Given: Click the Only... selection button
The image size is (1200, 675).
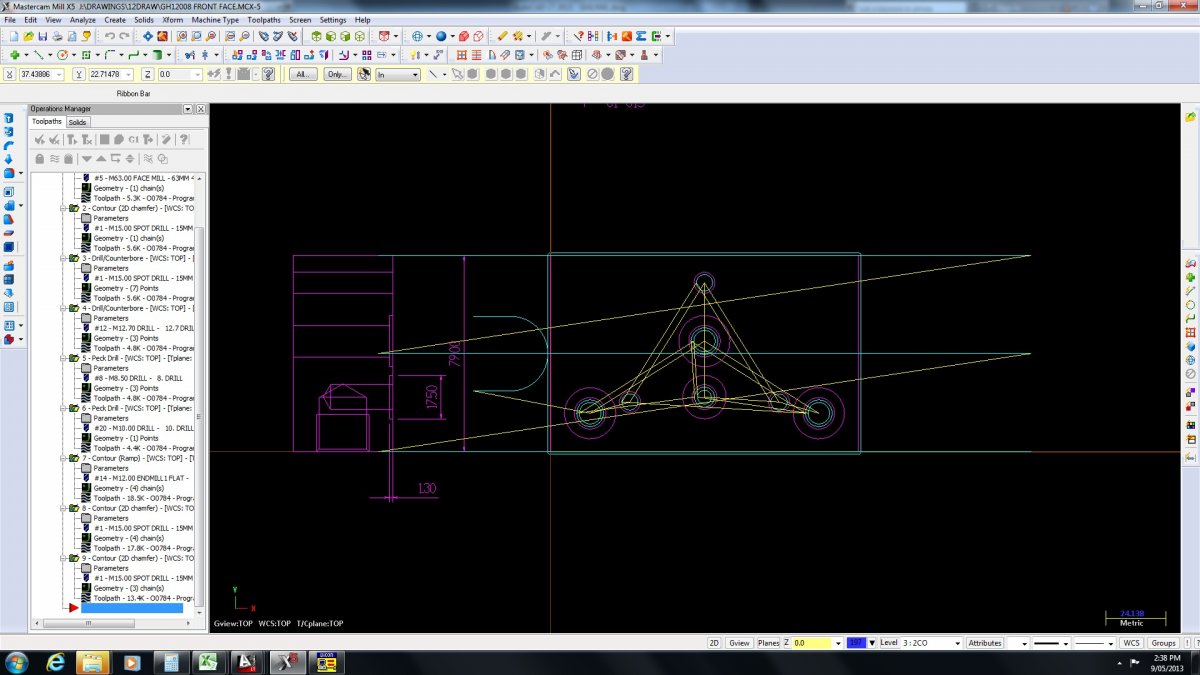Looking at the screenshot, I should click(337, 74).
